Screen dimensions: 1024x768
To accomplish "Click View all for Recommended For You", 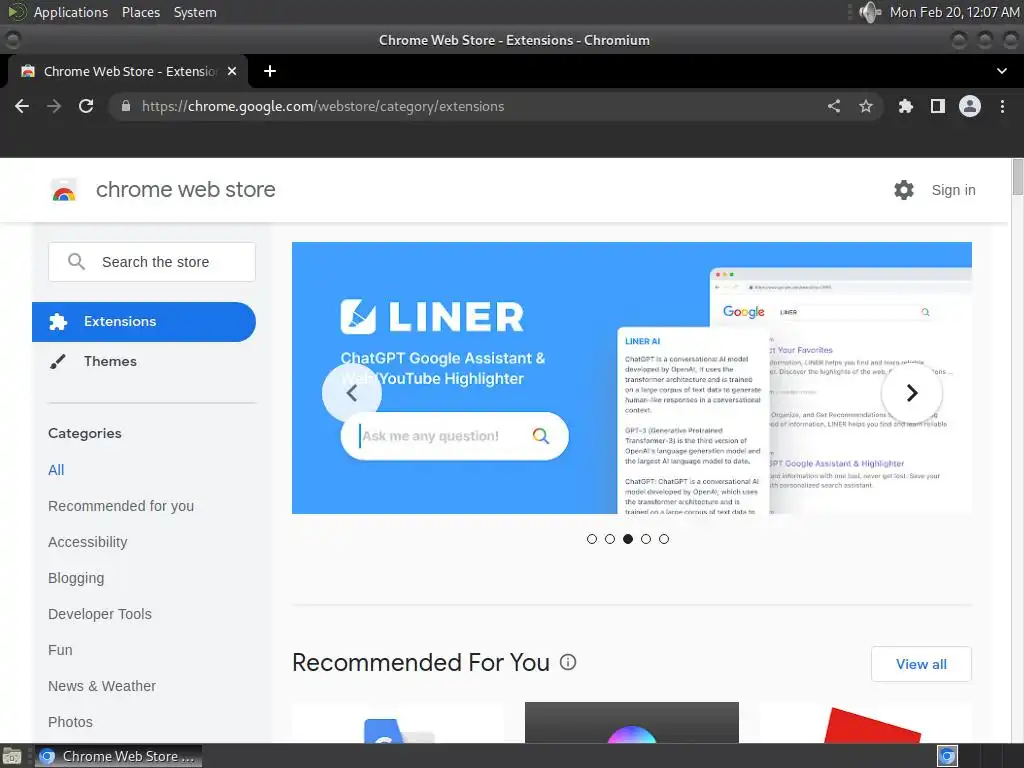I will point(921,664).
